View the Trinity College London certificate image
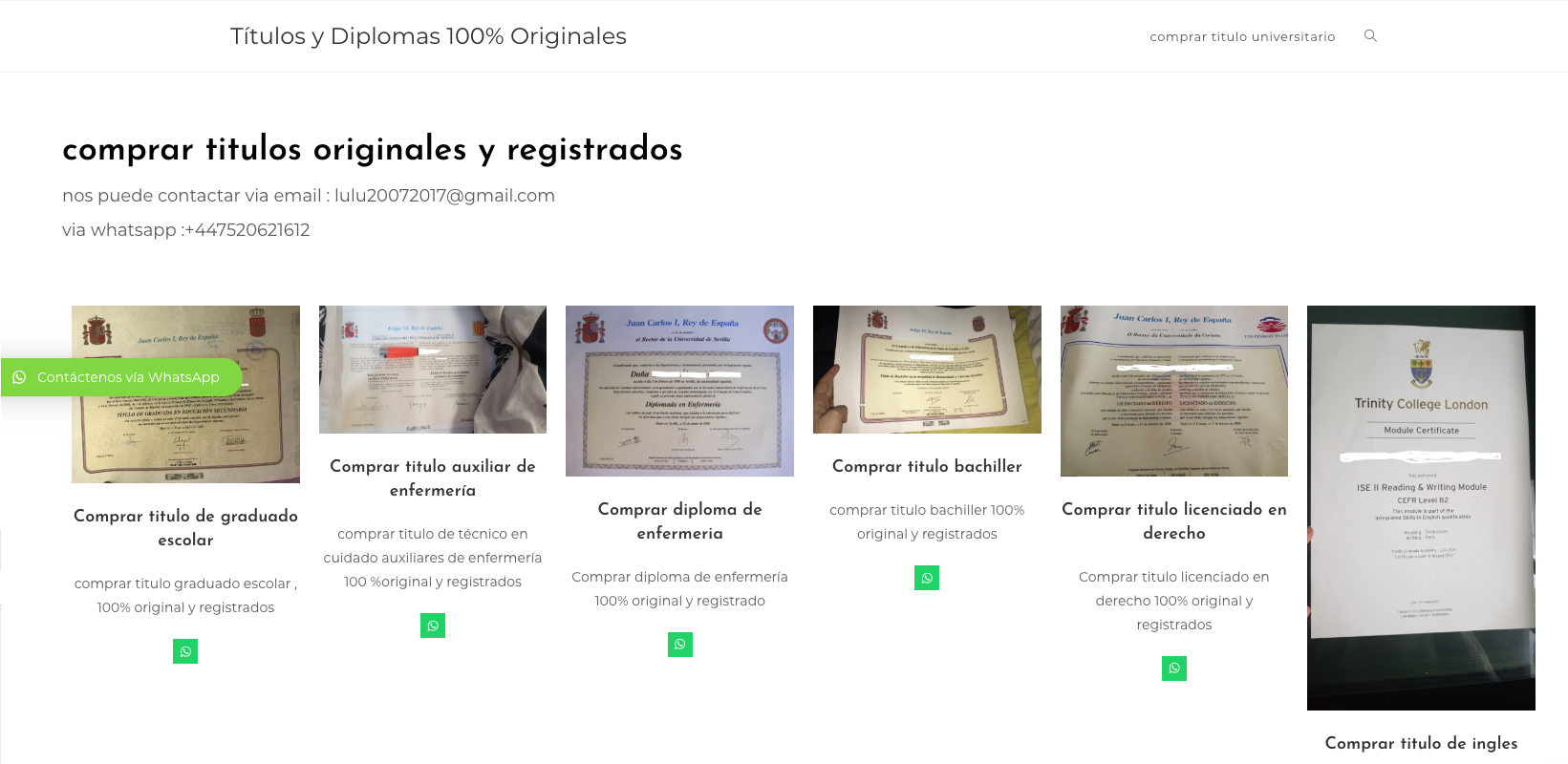Image resolution: width=1568 pixels, height=764 pixels. click(1421, 508)
